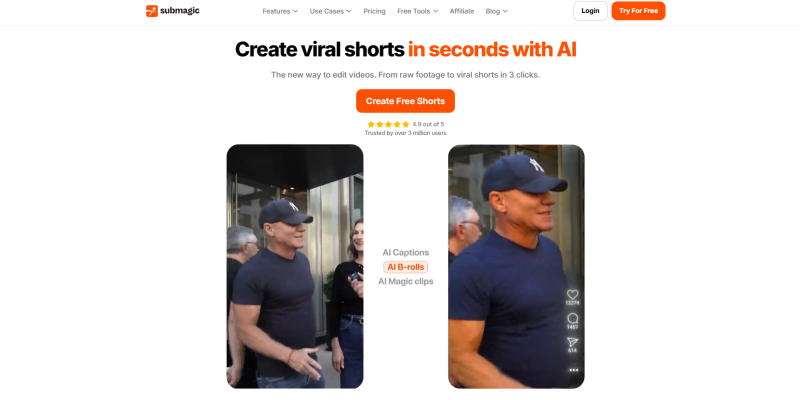The height and width of the screenshot is (400, 800).
Task: Click the original raw footage video thumbnail
Action: click(x=295, y=266)
